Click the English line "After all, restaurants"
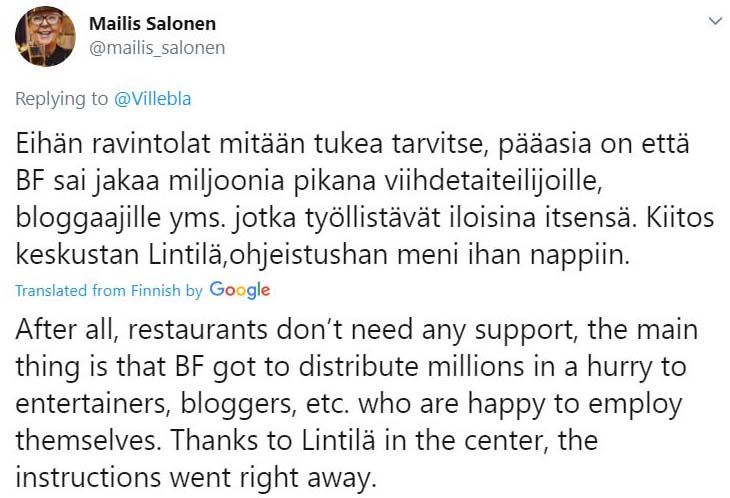The width and height of the screenshot is (730, 498). (357, 330)
